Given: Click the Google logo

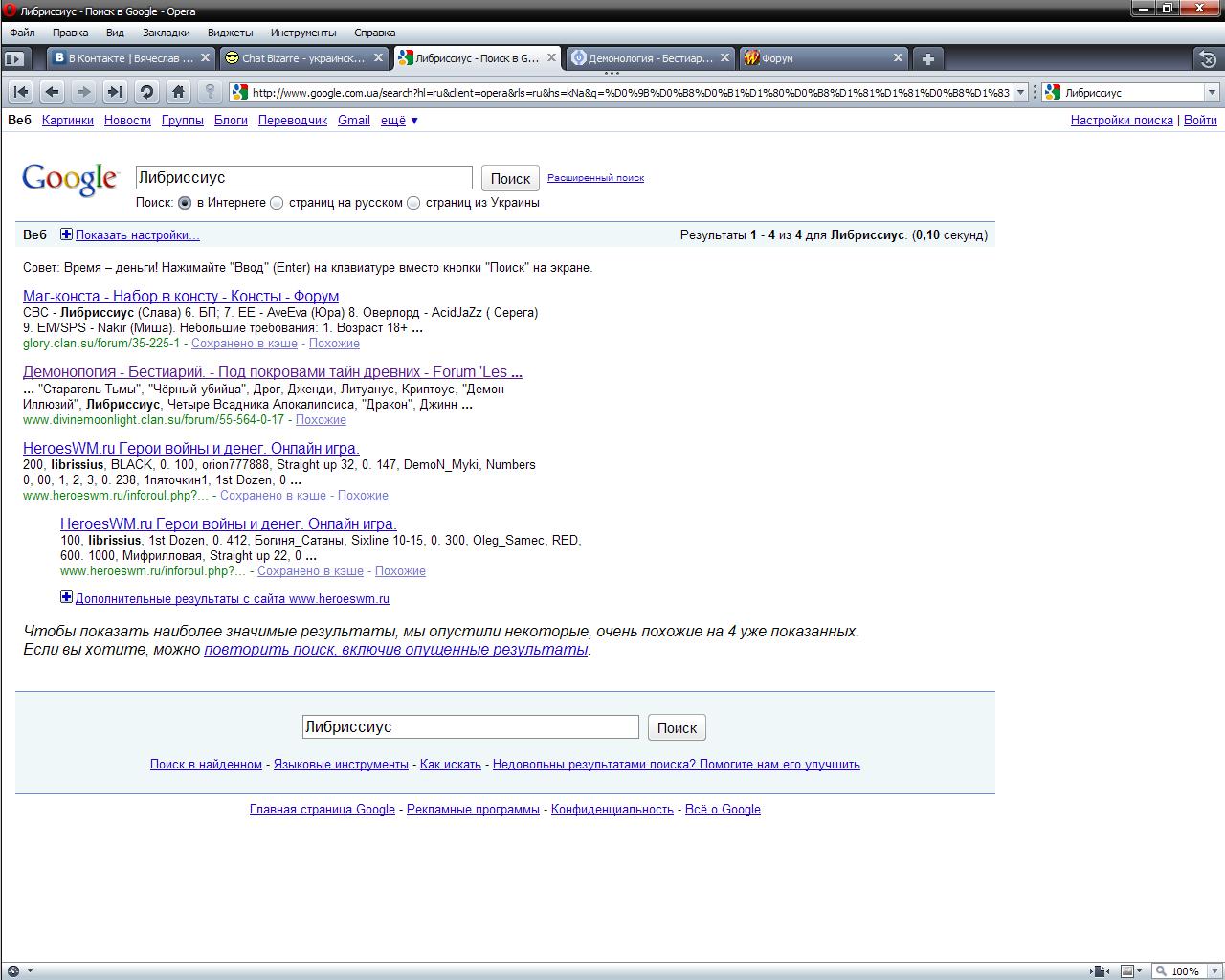Looking at the screenshot, I should click(x=70, y=179).
